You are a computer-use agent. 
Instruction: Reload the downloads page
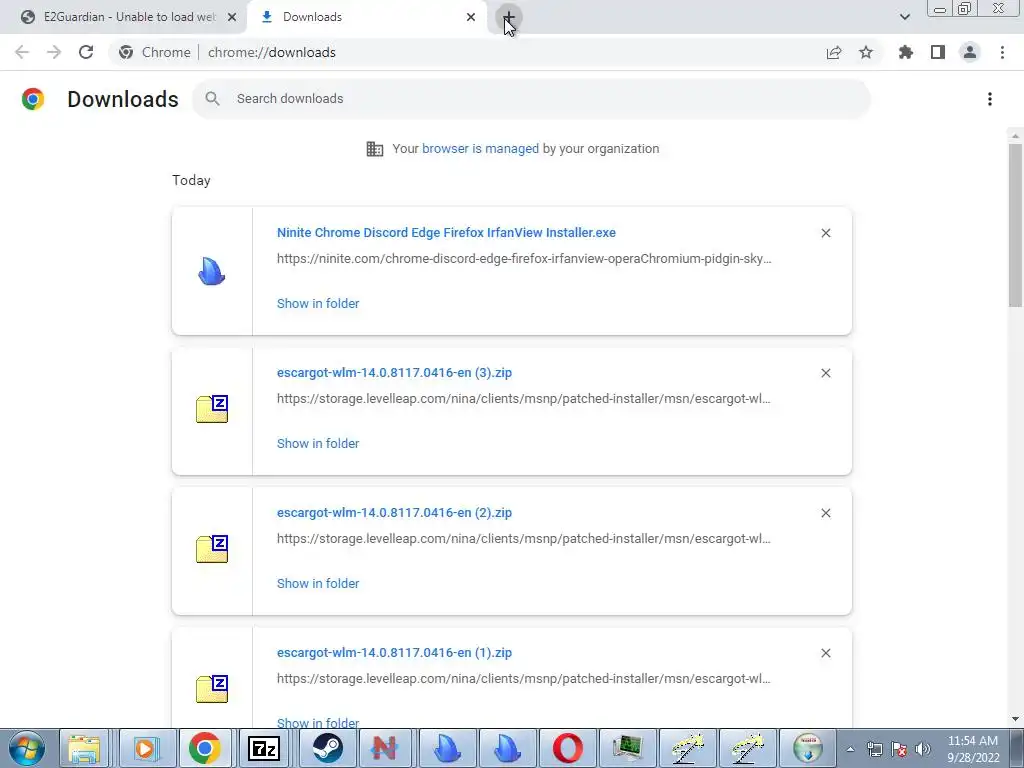tap(86, 52)
